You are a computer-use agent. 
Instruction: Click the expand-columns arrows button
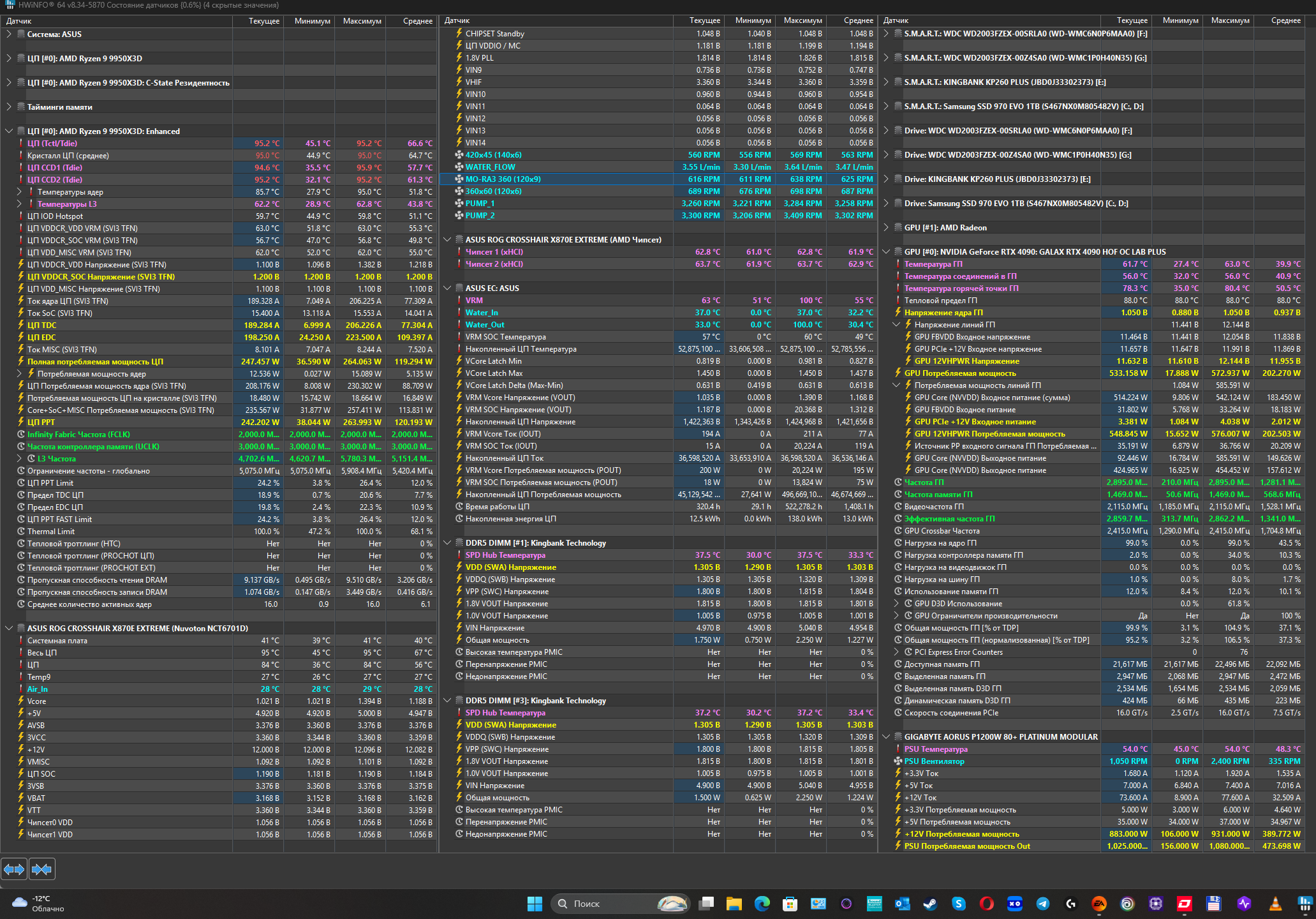pos(14,869)
